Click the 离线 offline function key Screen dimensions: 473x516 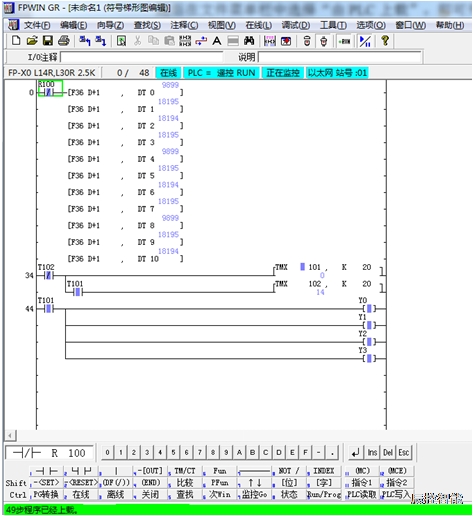[115, 494]
